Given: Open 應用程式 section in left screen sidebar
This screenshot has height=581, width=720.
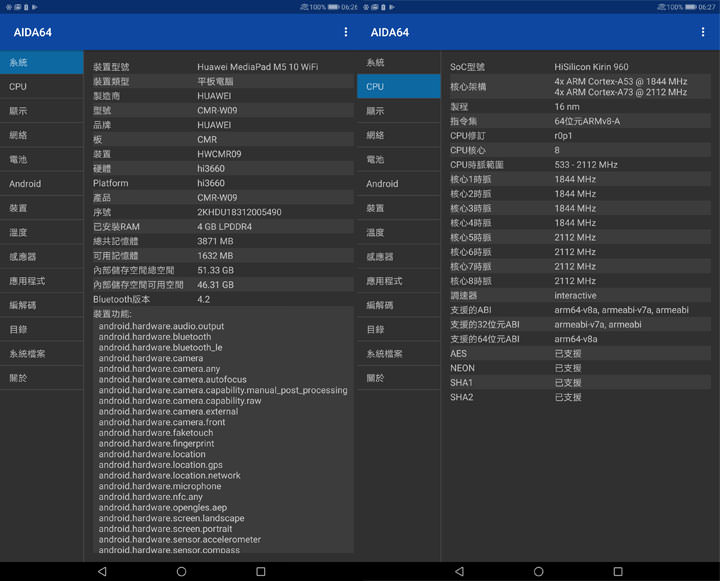Looking at the screenshot, I should coord(42,281).
